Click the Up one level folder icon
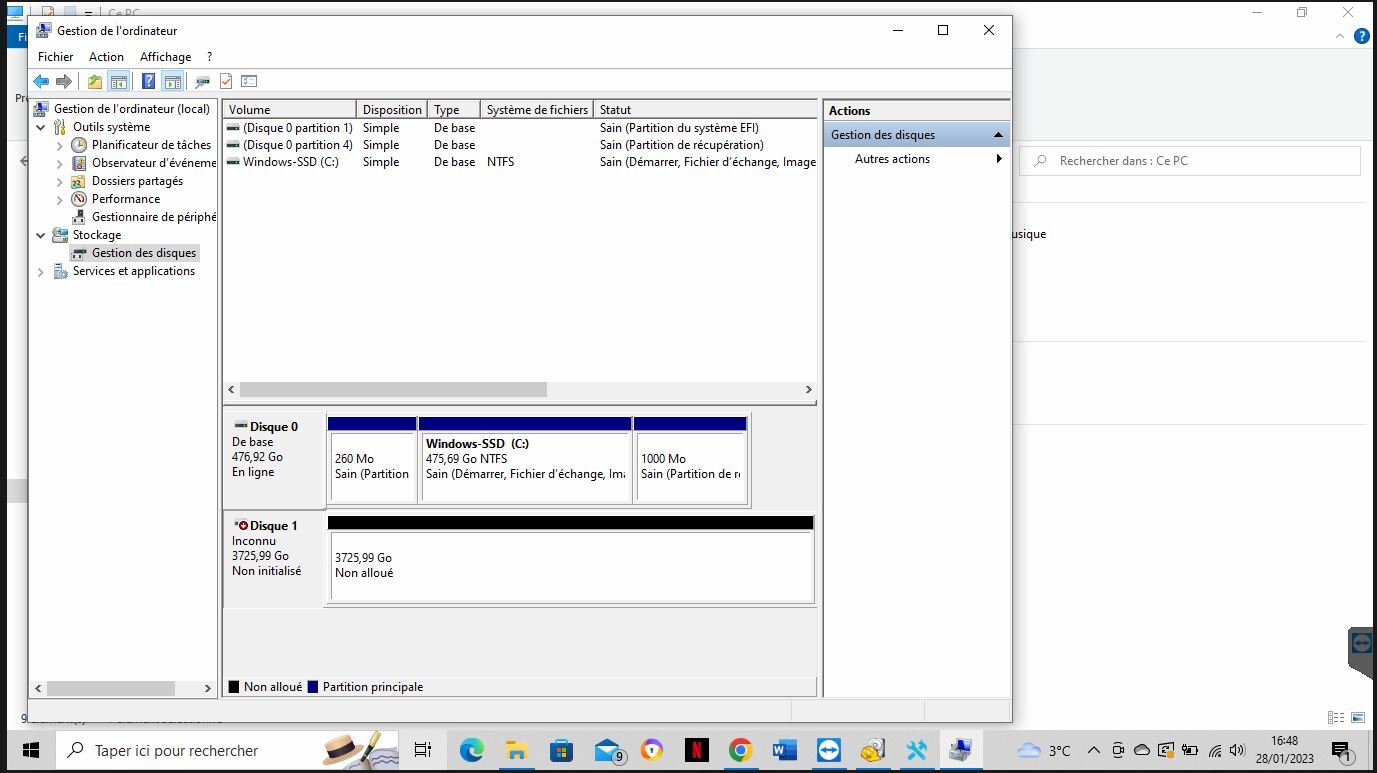 [95, 81]
